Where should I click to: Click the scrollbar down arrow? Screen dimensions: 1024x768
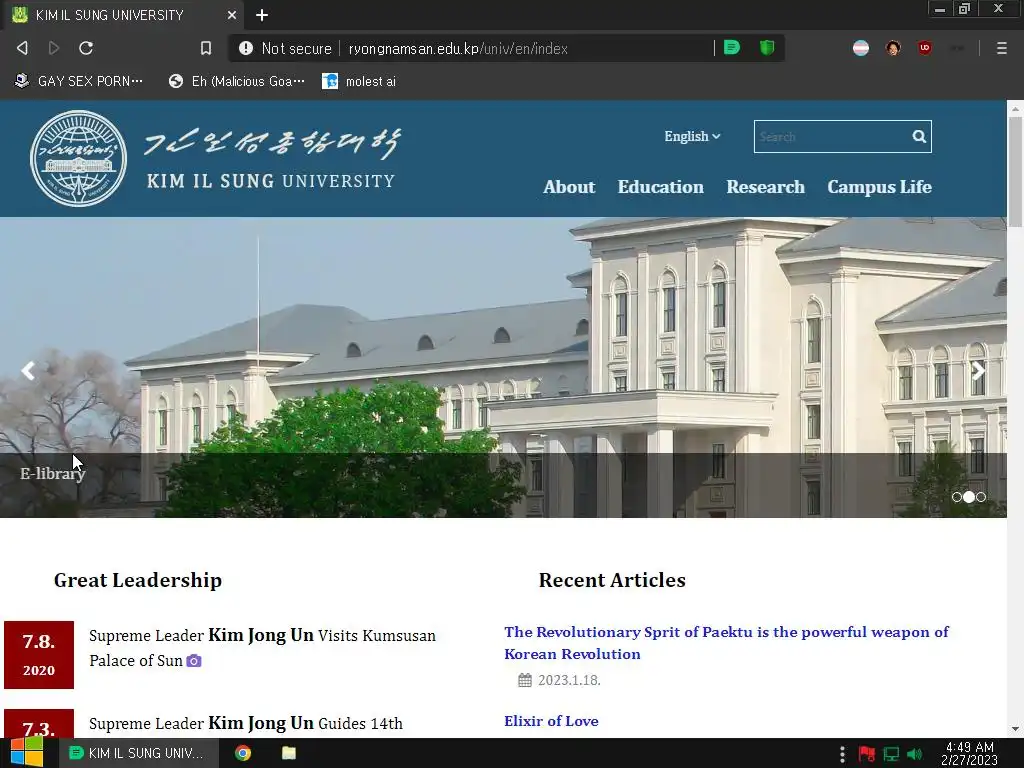(x=1016, y=729)
